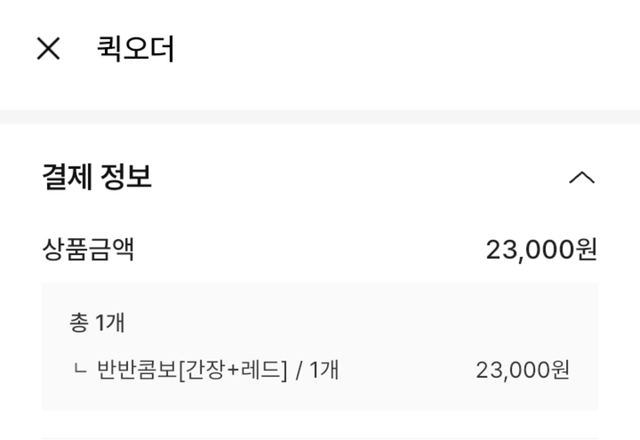Click the 총 1개 count text
640x440 pixels.
96,322
